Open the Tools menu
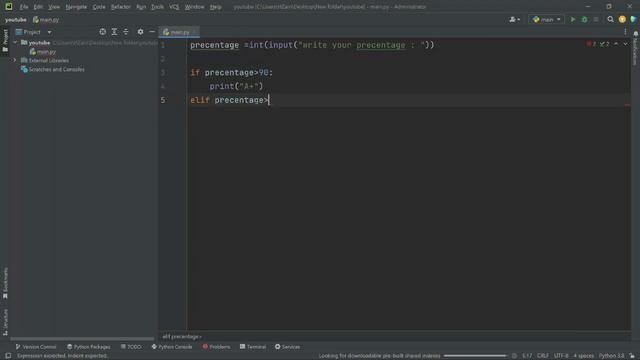This screenshot has height=360, width=640. click(157, 7)
